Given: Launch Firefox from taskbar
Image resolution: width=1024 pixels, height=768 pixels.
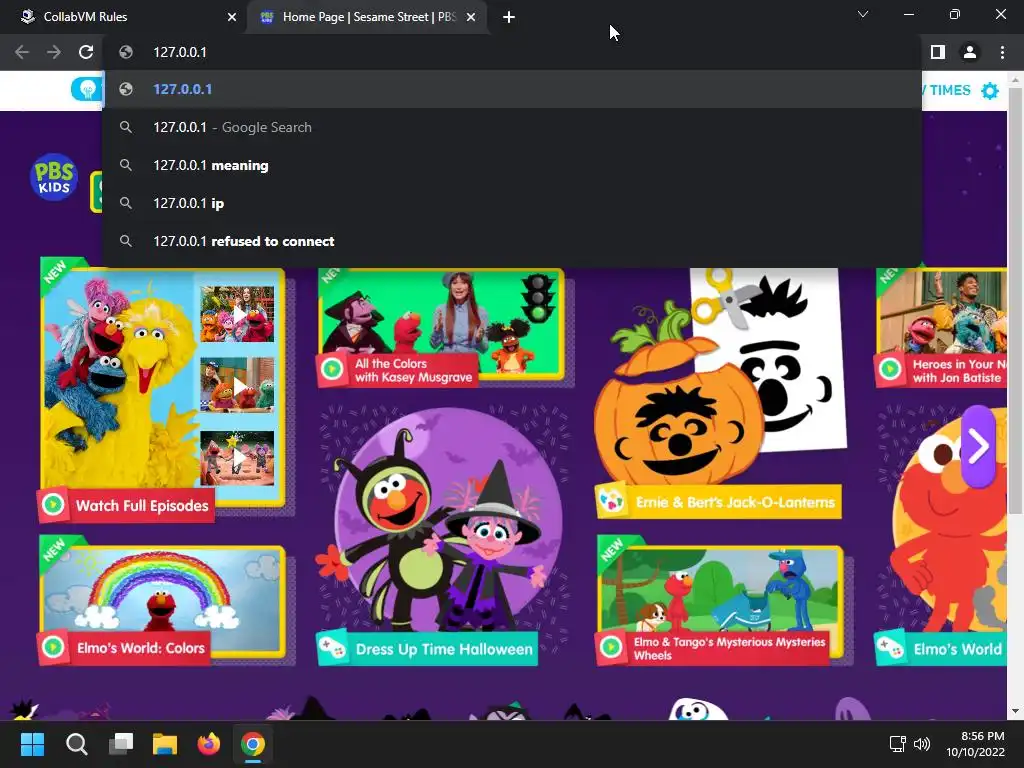Looking at the screenshot, I should pos(209,744).
